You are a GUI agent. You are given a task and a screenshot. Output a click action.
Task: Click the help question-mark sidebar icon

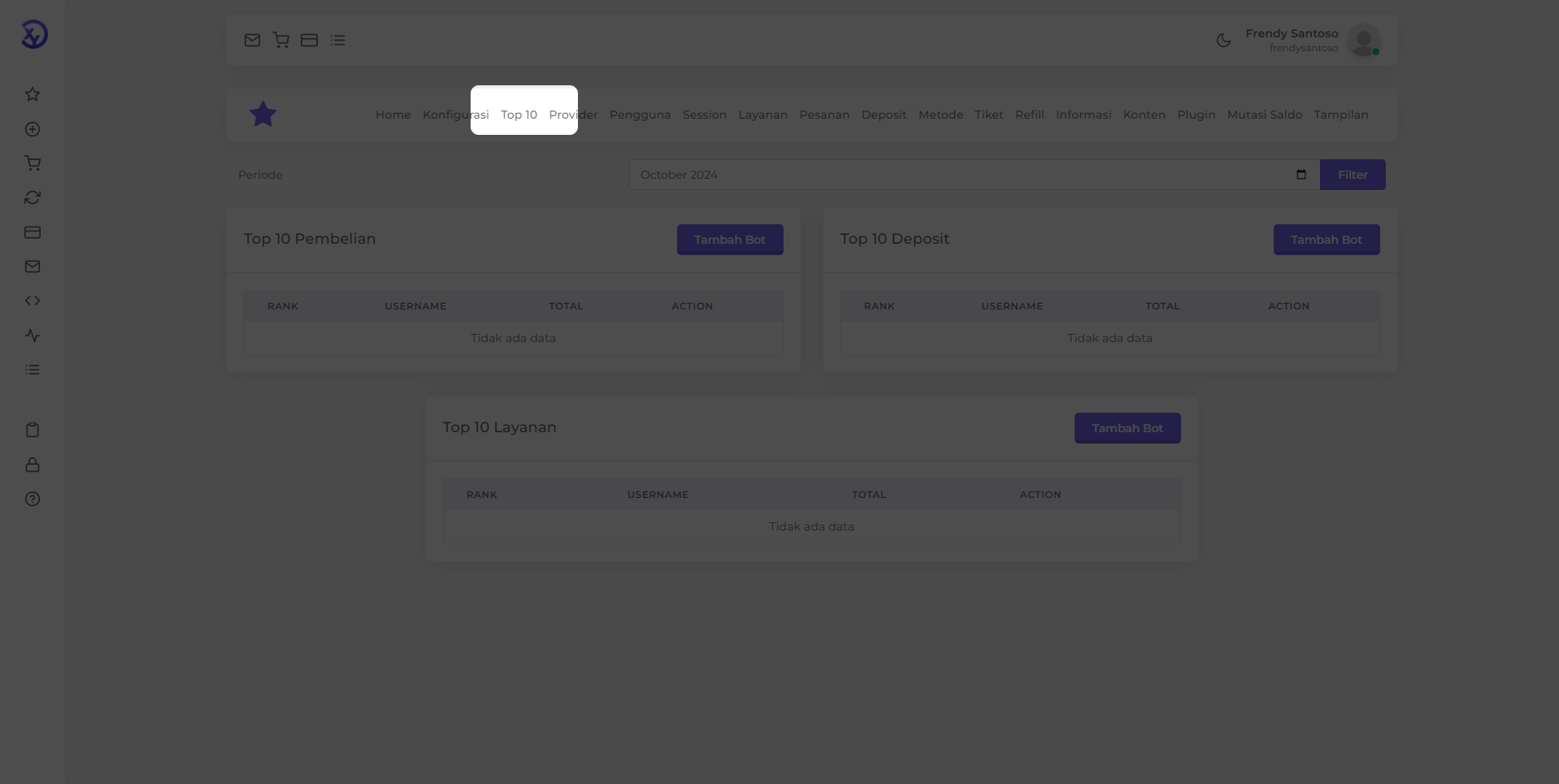click(33, 499)
